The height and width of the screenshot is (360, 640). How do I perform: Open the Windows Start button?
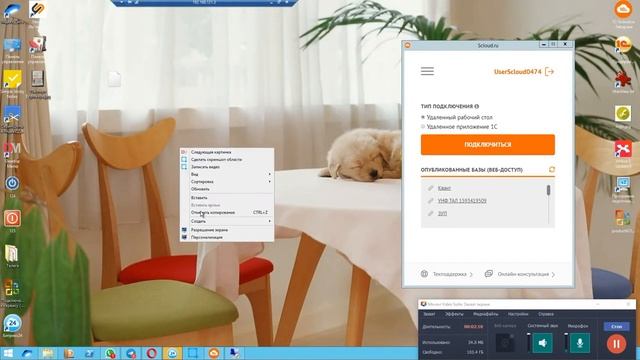[8, 353]
